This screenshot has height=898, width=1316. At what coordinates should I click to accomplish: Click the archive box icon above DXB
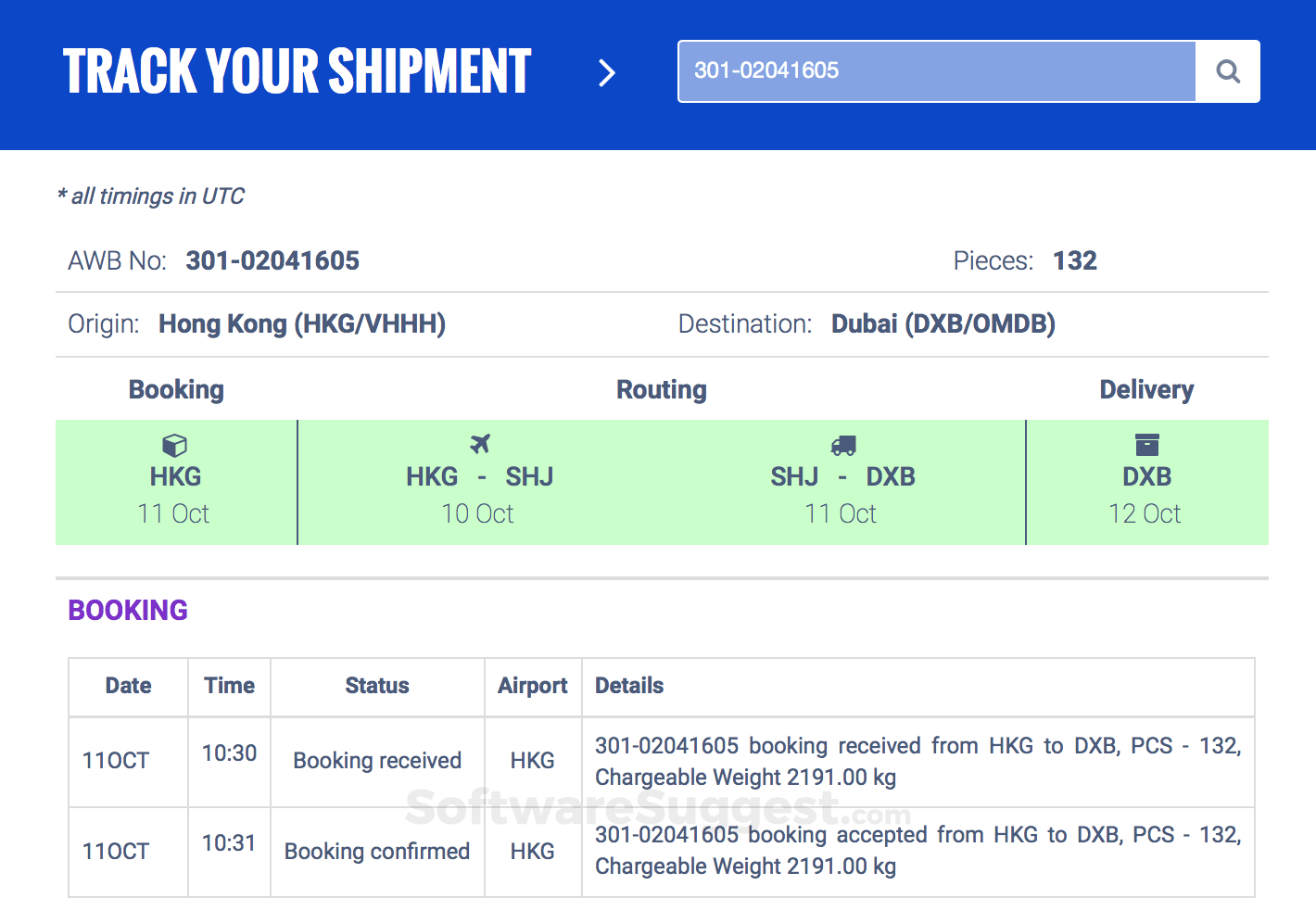(x=1146, y=445)
